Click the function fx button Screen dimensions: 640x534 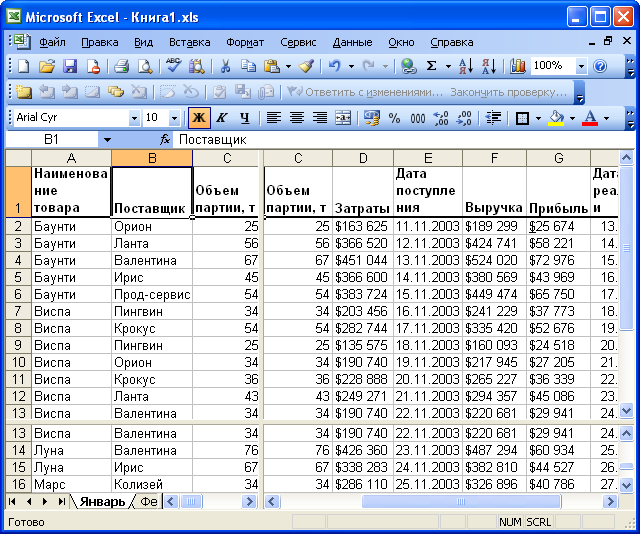[x=164, y=140]
